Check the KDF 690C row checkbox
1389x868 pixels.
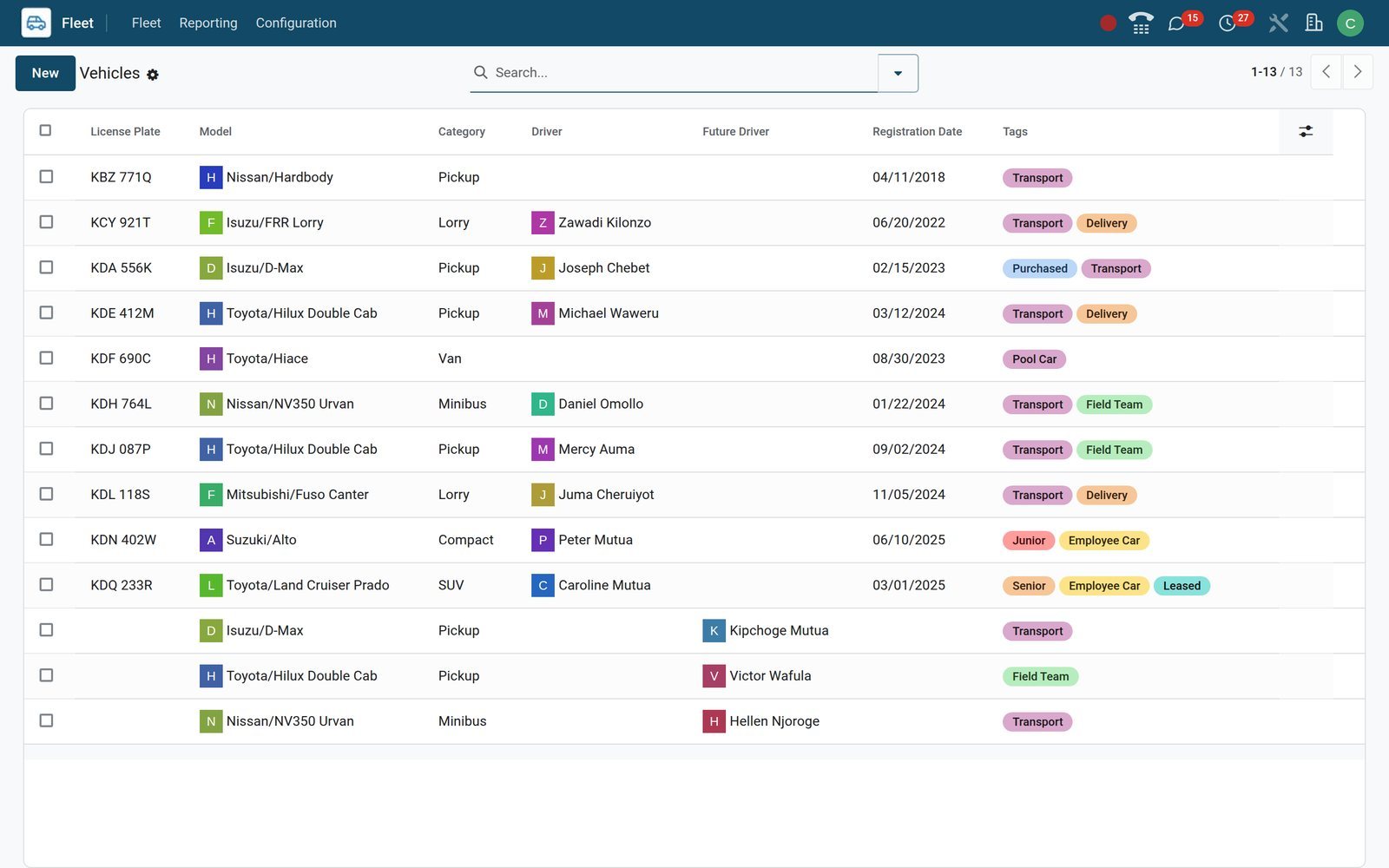[x=46, y=358]
